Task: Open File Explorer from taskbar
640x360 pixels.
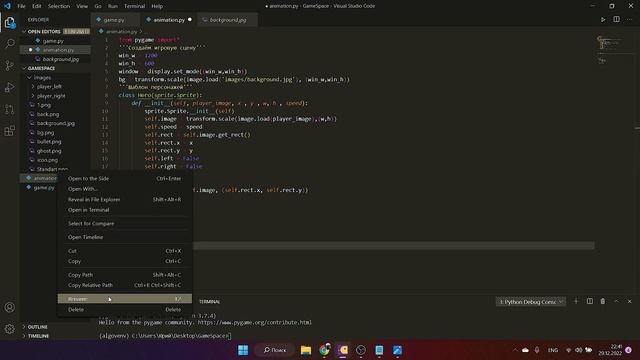Action: point(306,350)
